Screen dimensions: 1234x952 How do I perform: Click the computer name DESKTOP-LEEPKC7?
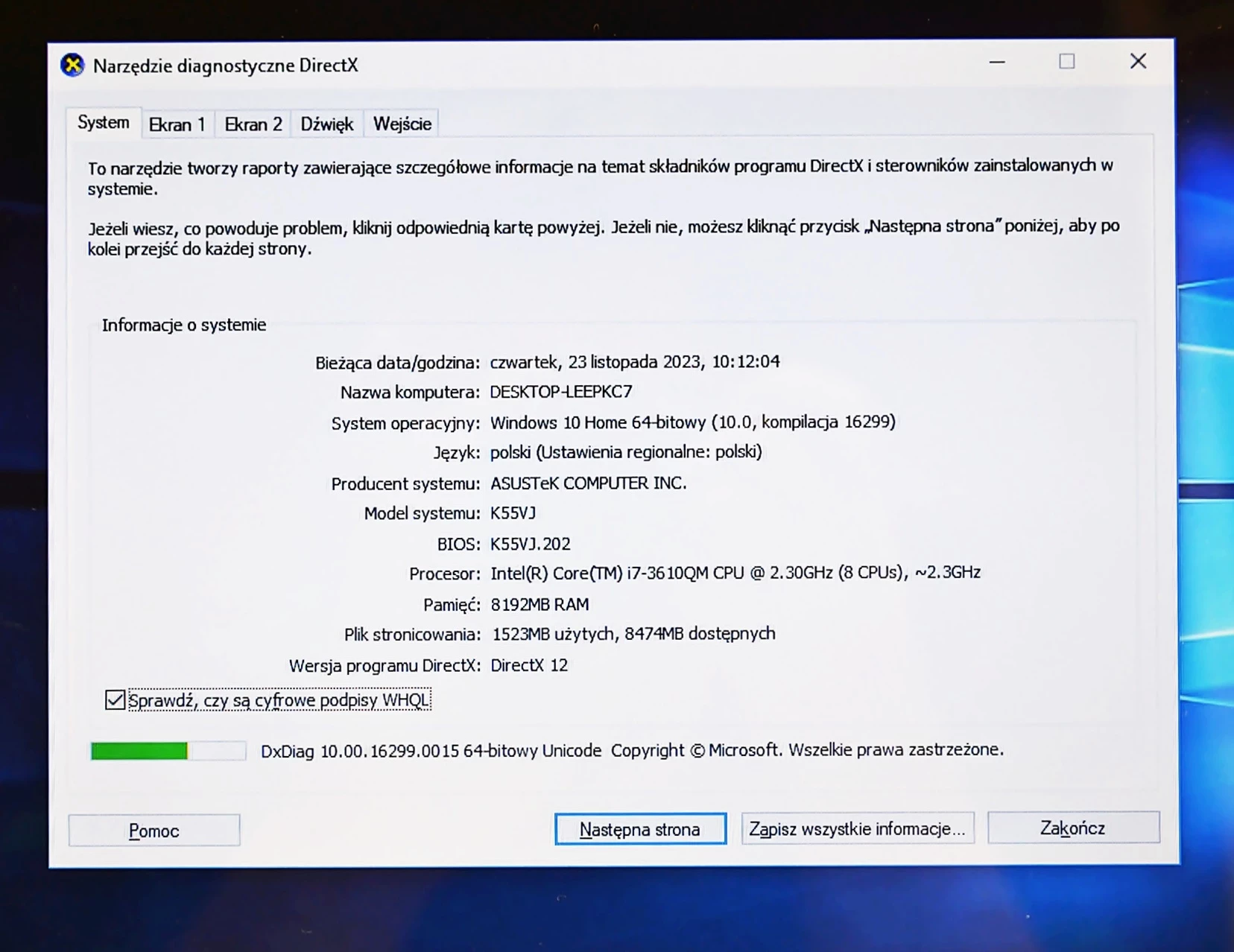(560, 392)
